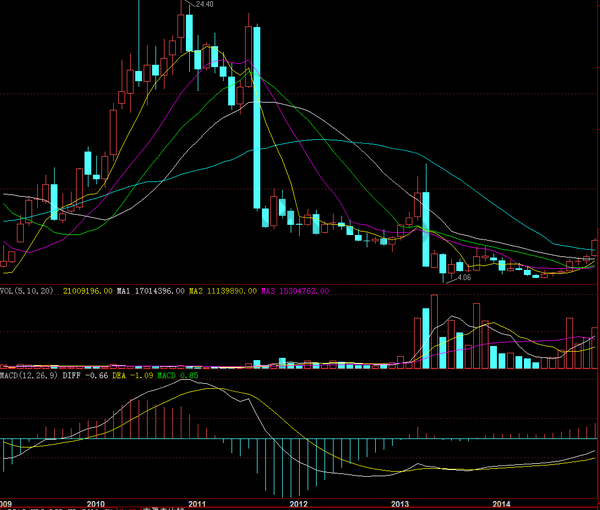Jump to the 2011 time axis marker

[198, 503]
